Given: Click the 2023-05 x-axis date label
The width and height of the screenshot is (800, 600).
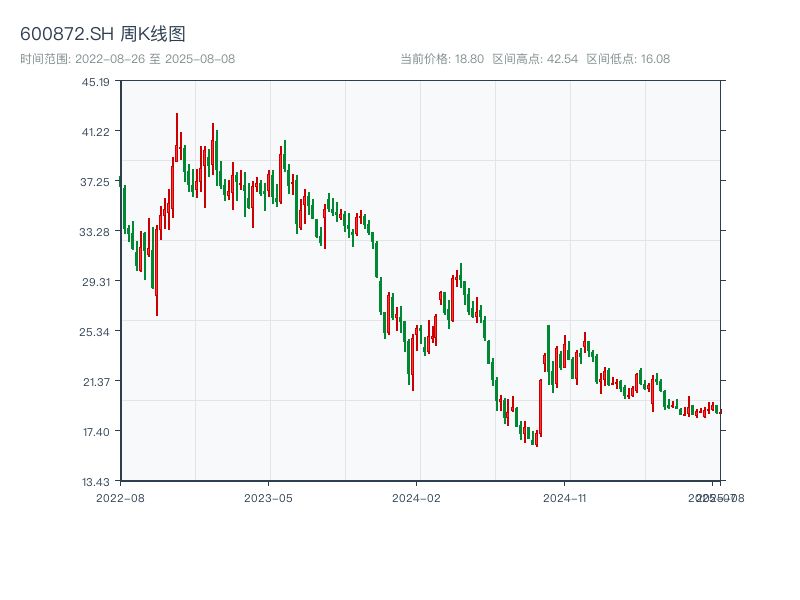Looking at the screenshot, I should point(268,497).
